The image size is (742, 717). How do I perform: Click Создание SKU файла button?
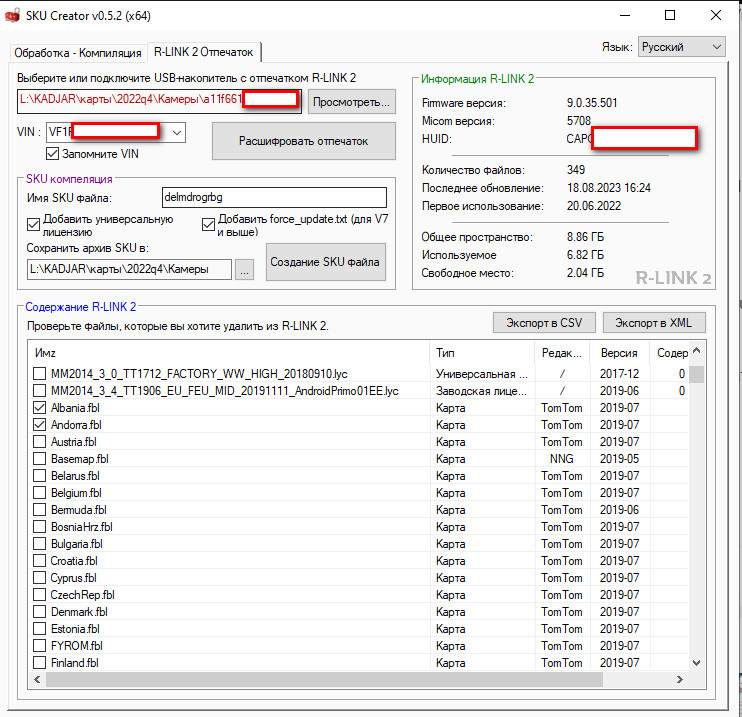(326, 262)
